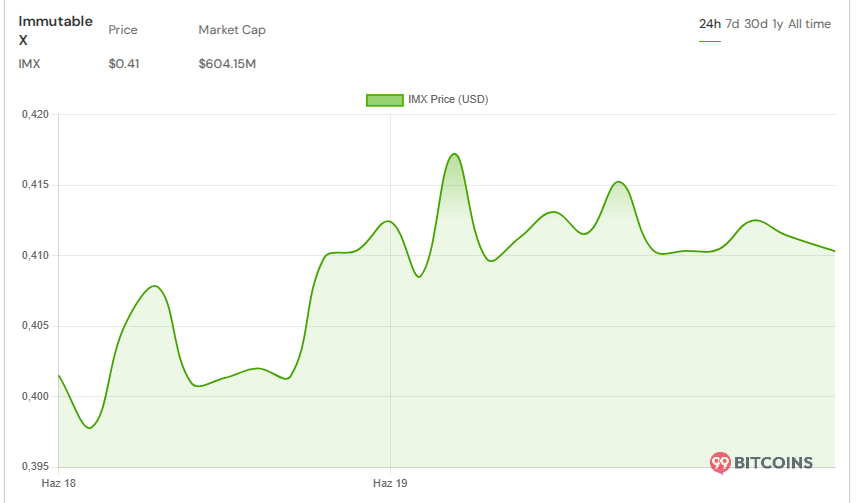The width and height of the screenshot is (860, 503).
Task: Click the IMX ticker symbol
Action: click(29, 64)
